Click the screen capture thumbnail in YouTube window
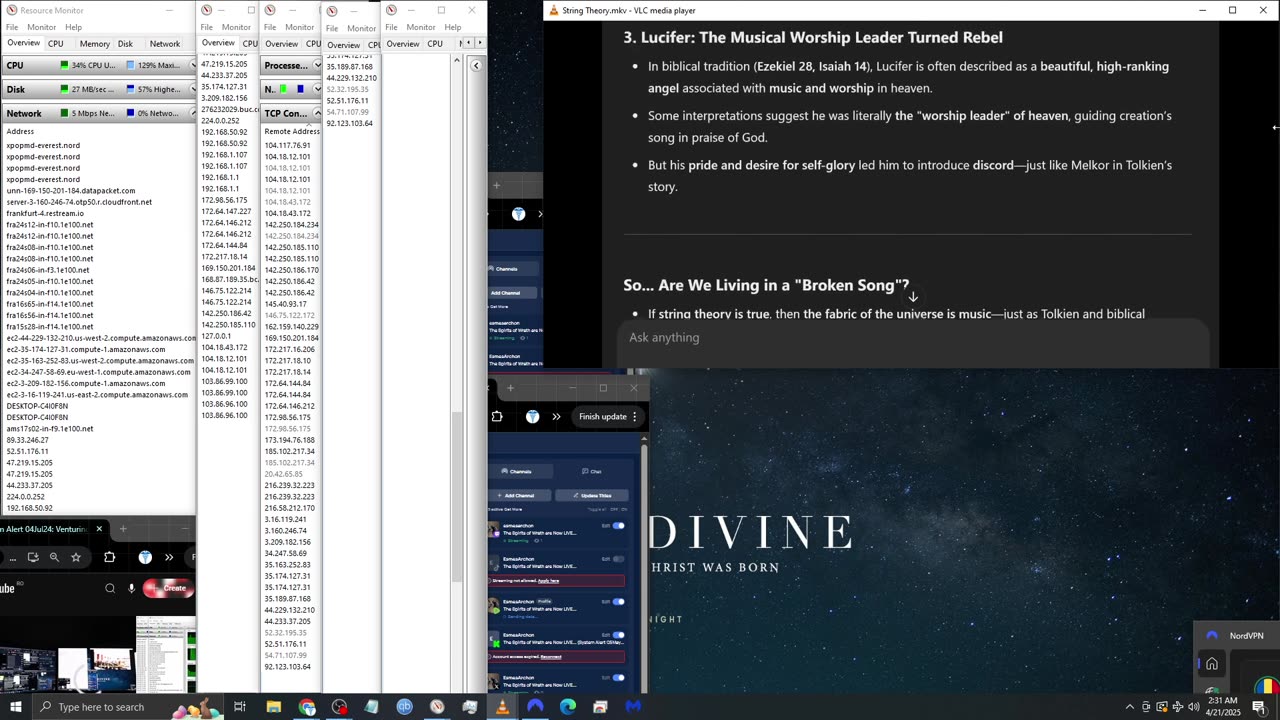Image resolution: width=1280 pixels, height=720 pixels. click(166, 654)
